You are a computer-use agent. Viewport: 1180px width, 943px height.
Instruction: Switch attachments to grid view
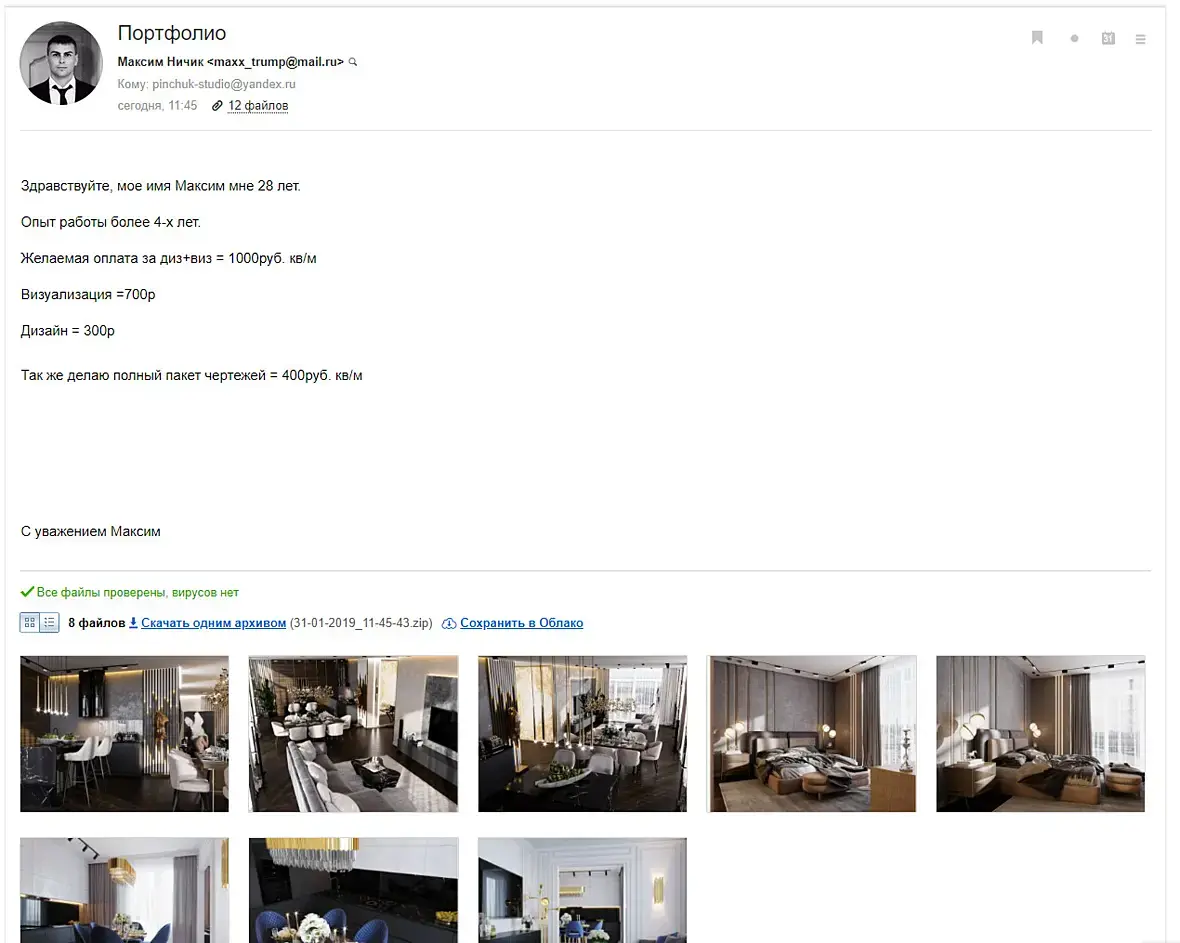[29, 622]
